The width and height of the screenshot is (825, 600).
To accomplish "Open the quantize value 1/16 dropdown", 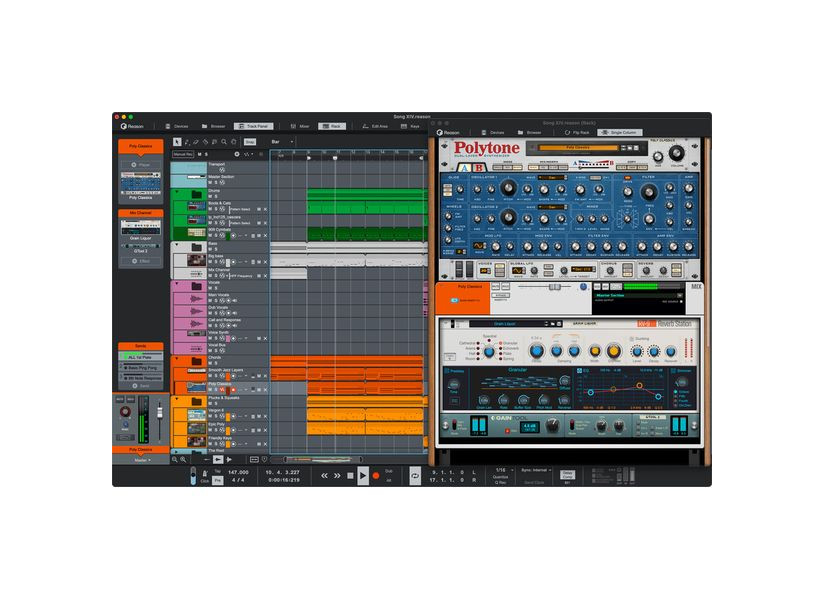I will coord(504,470).
